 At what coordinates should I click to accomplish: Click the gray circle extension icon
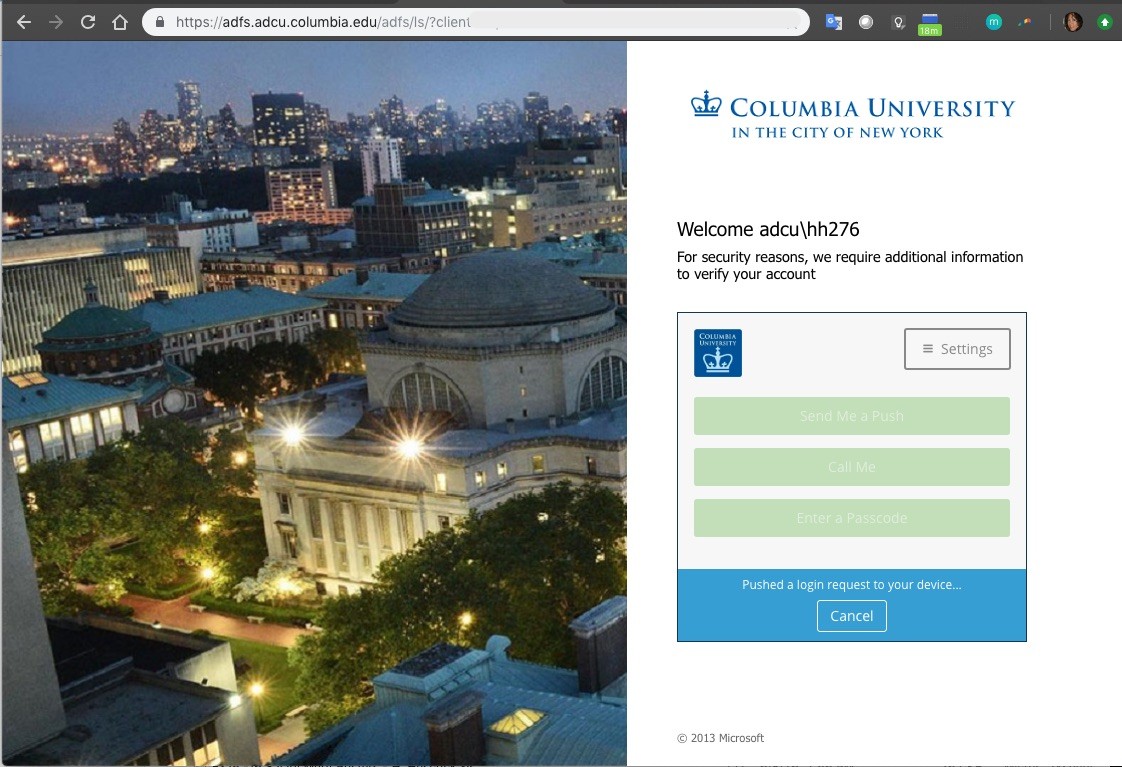(866, 22)
